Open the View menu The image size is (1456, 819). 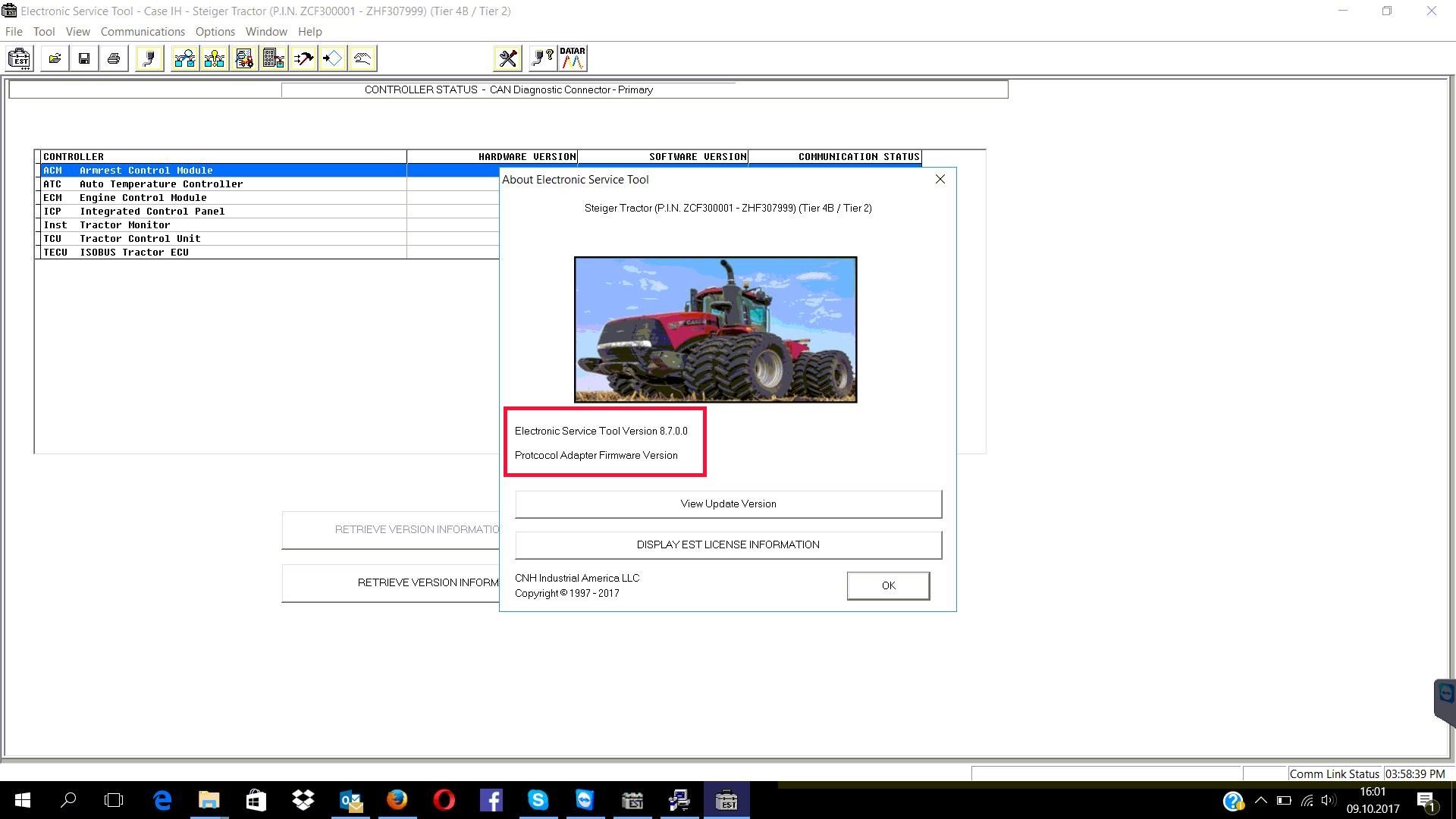[x=77, y=32]
